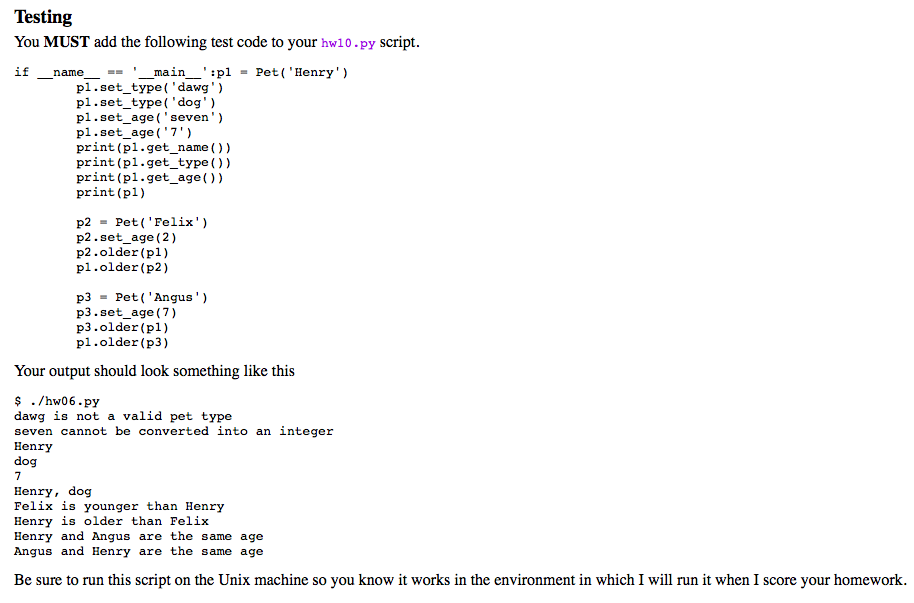Click the p1.set_type('dawg') code line
Viewport: 914px width, 603px height.
tap(142, 87)
